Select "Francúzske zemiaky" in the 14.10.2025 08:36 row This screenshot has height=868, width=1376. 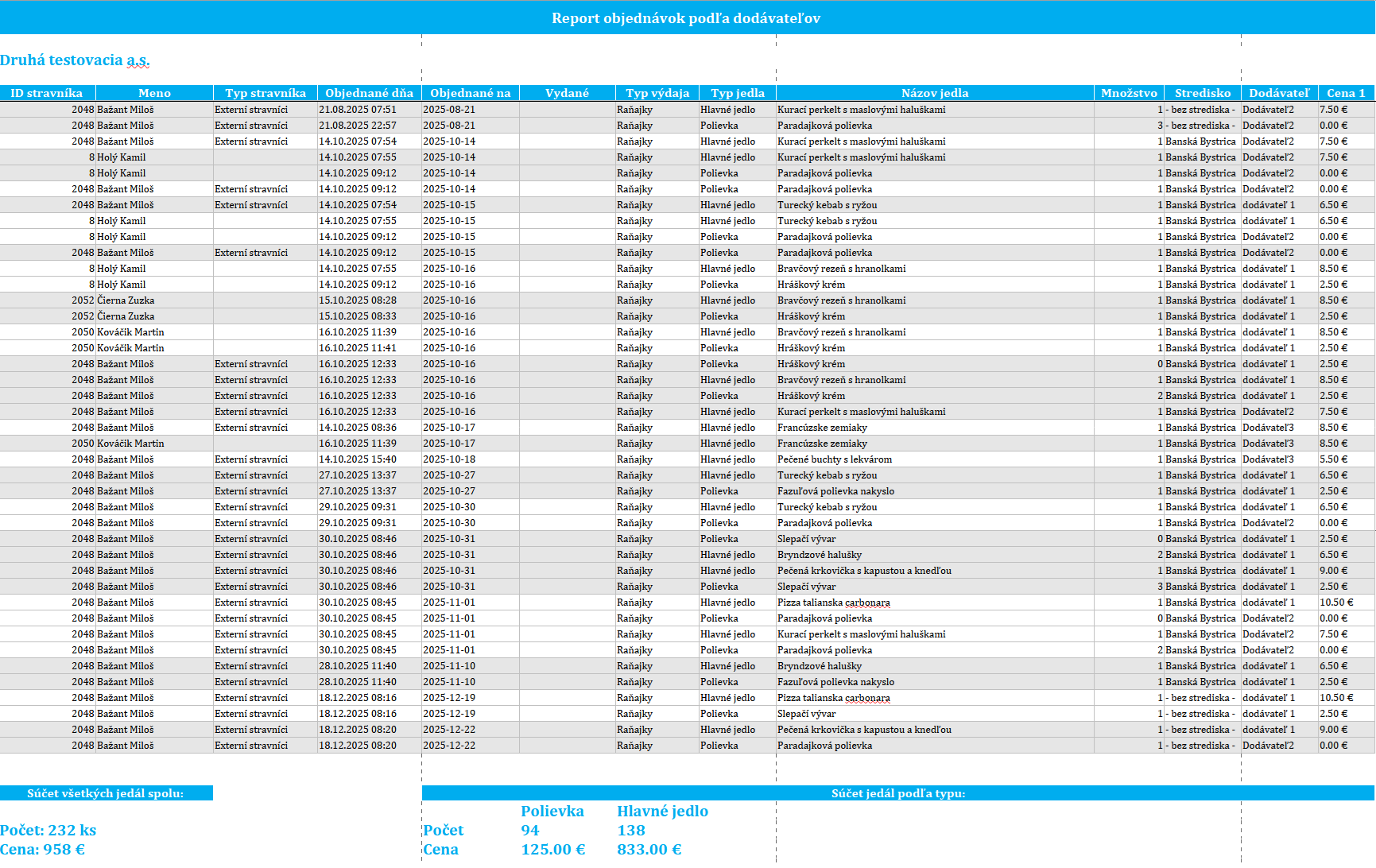(x=822, y=428)
